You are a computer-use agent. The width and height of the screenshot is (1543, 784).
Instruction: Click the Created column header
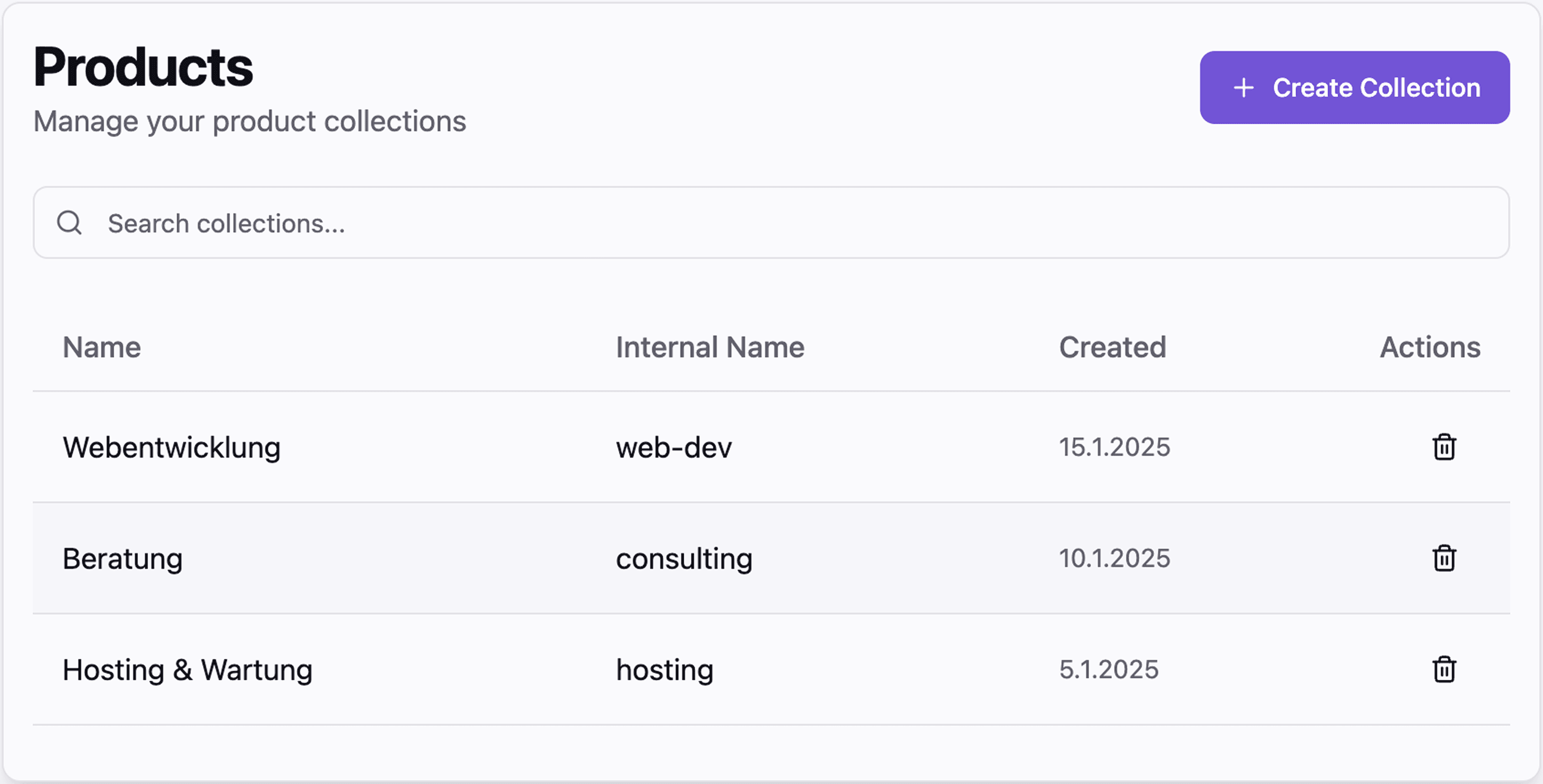click(1112, 347)
